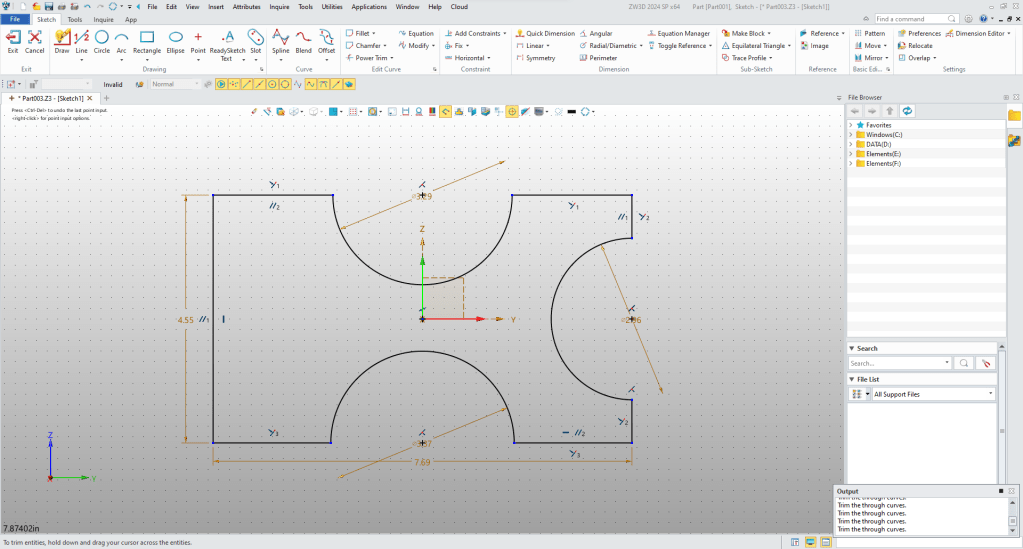Refresh the File Browser panel

[x=907, y=110]
